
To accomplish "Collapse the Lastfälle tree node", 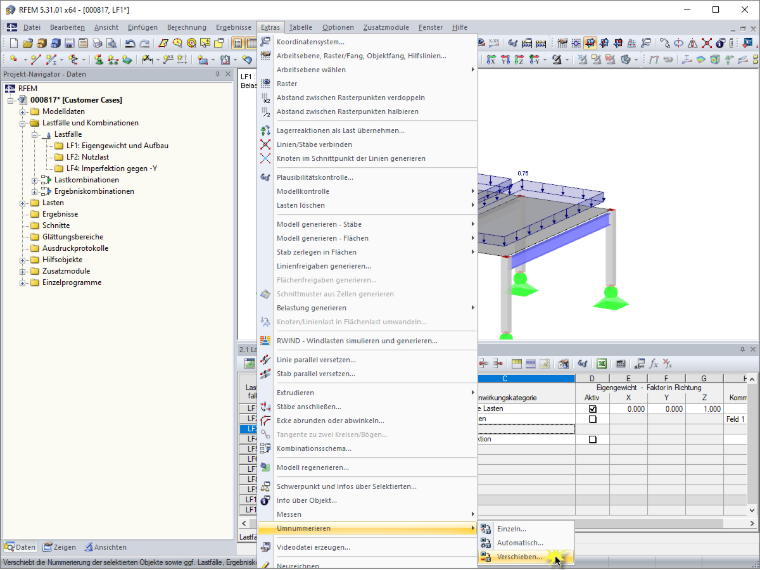I will [34, 134].
